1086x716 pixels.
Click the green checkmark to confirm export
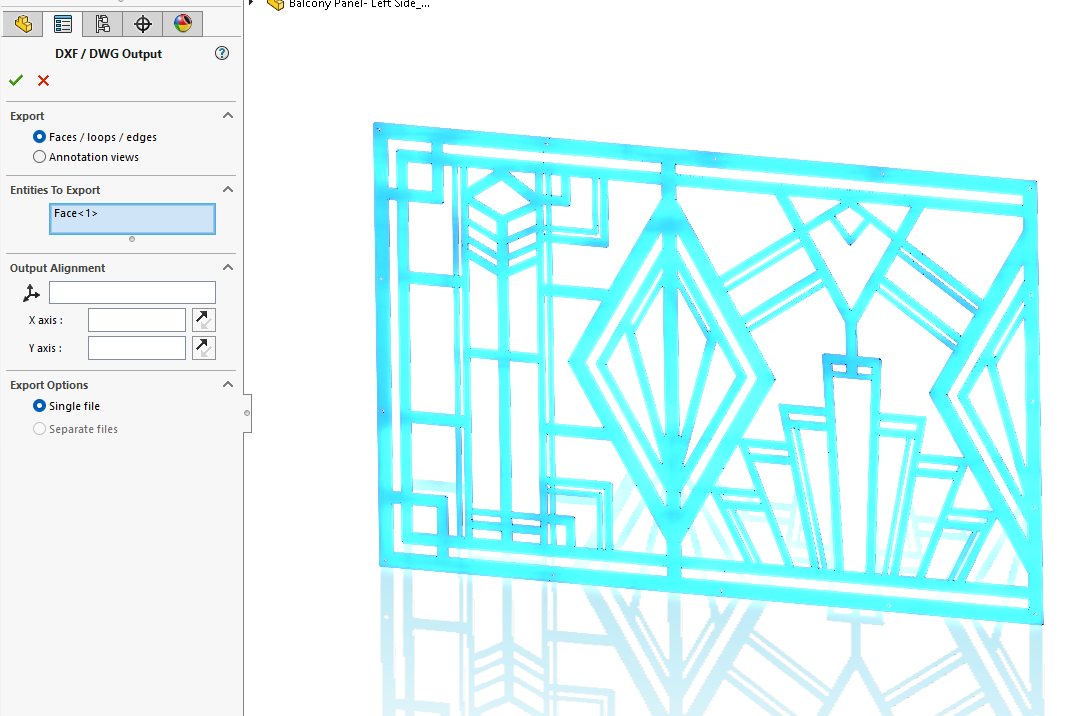[x=15, y=80]
